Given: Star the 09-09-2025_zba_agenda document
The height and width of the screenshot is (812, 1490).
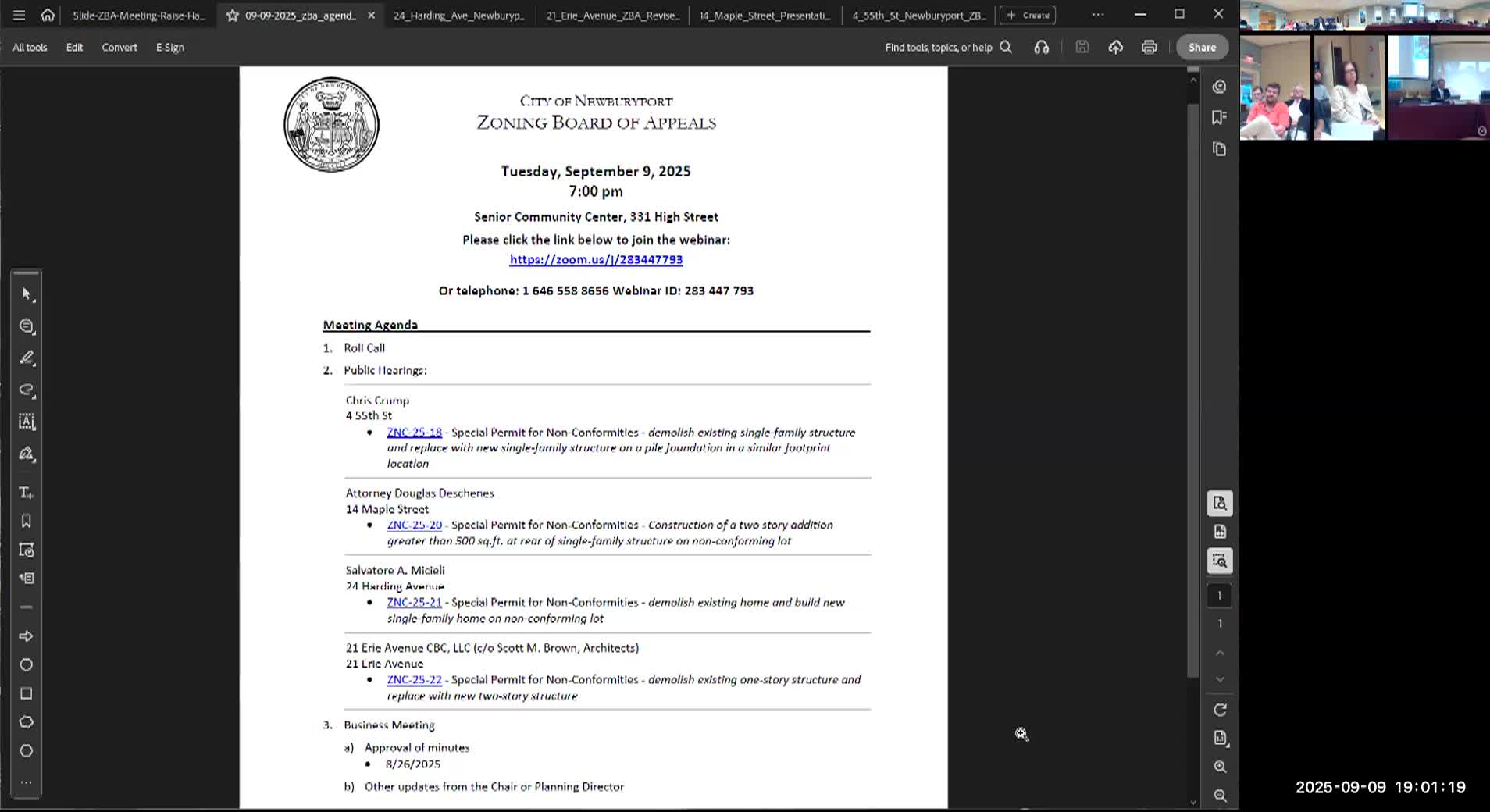Looking at the screenshot, I should 232,15.
